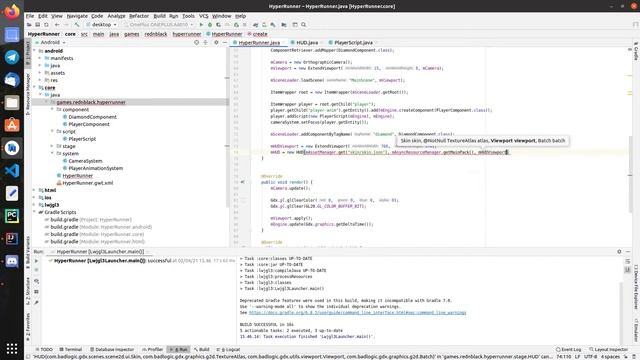This screenshot has height=360, width=640.
Task: Open the Layout Inspector button
Action: (x=608, y=349)
